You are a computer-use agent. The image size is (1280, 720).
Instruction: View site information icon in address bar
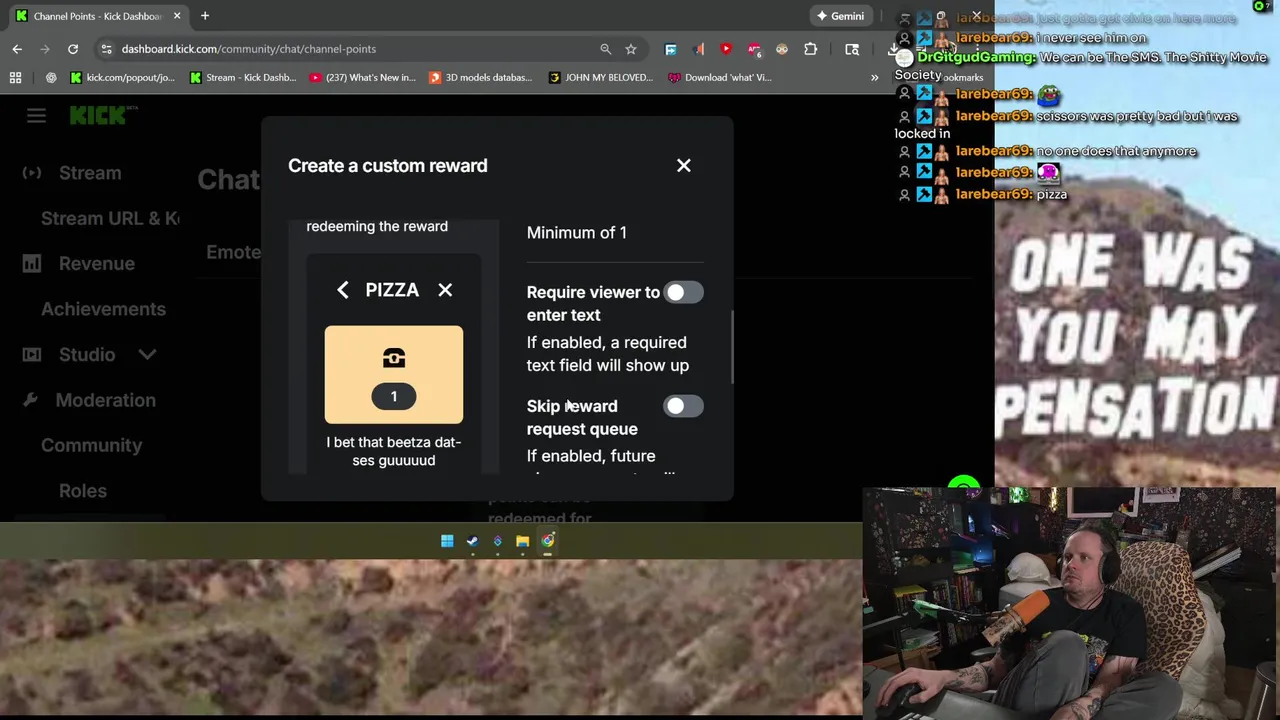coord(106,49)
